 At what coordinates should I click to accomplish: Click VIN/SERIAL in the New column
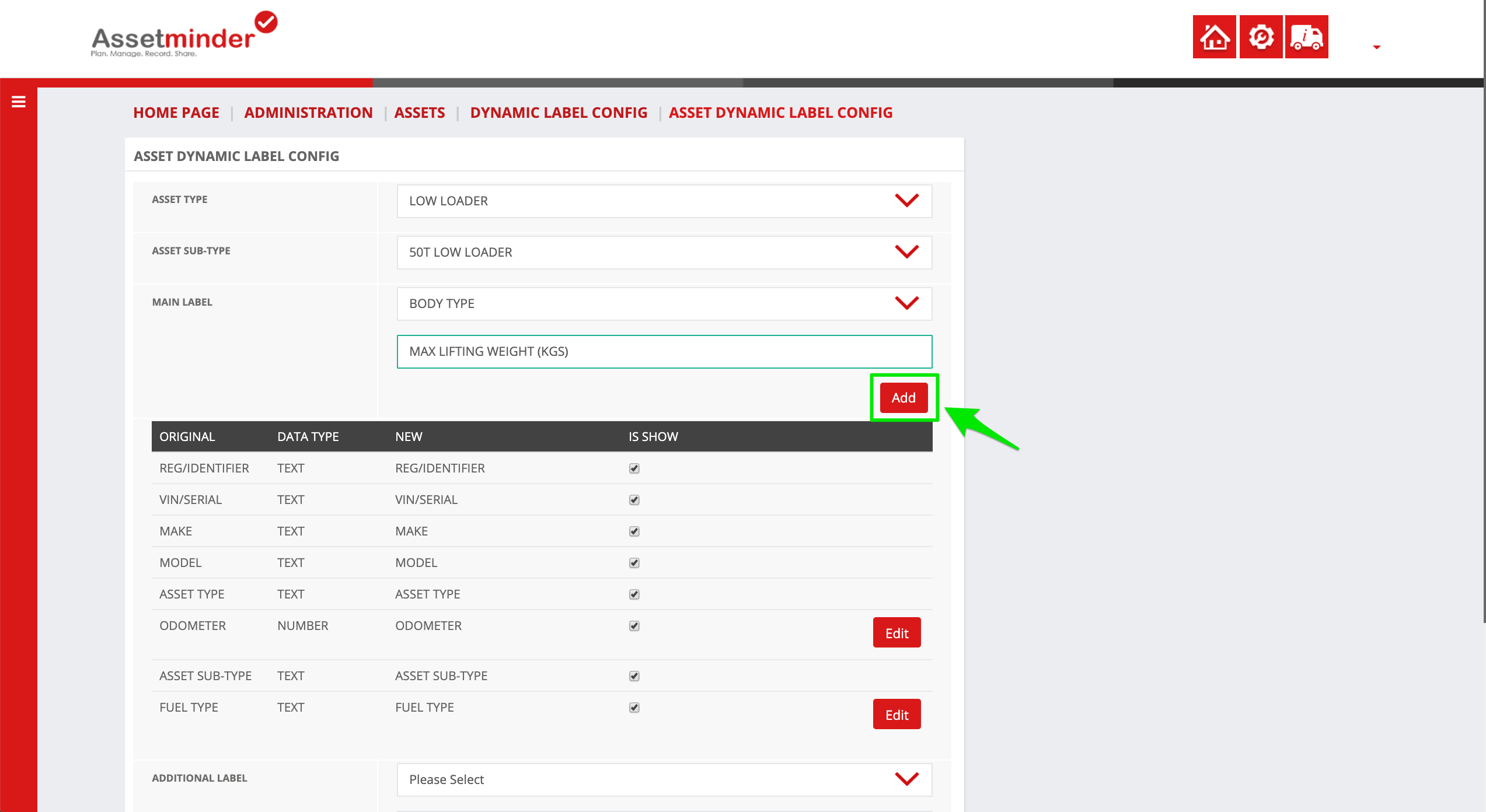[x=426, y=500]
